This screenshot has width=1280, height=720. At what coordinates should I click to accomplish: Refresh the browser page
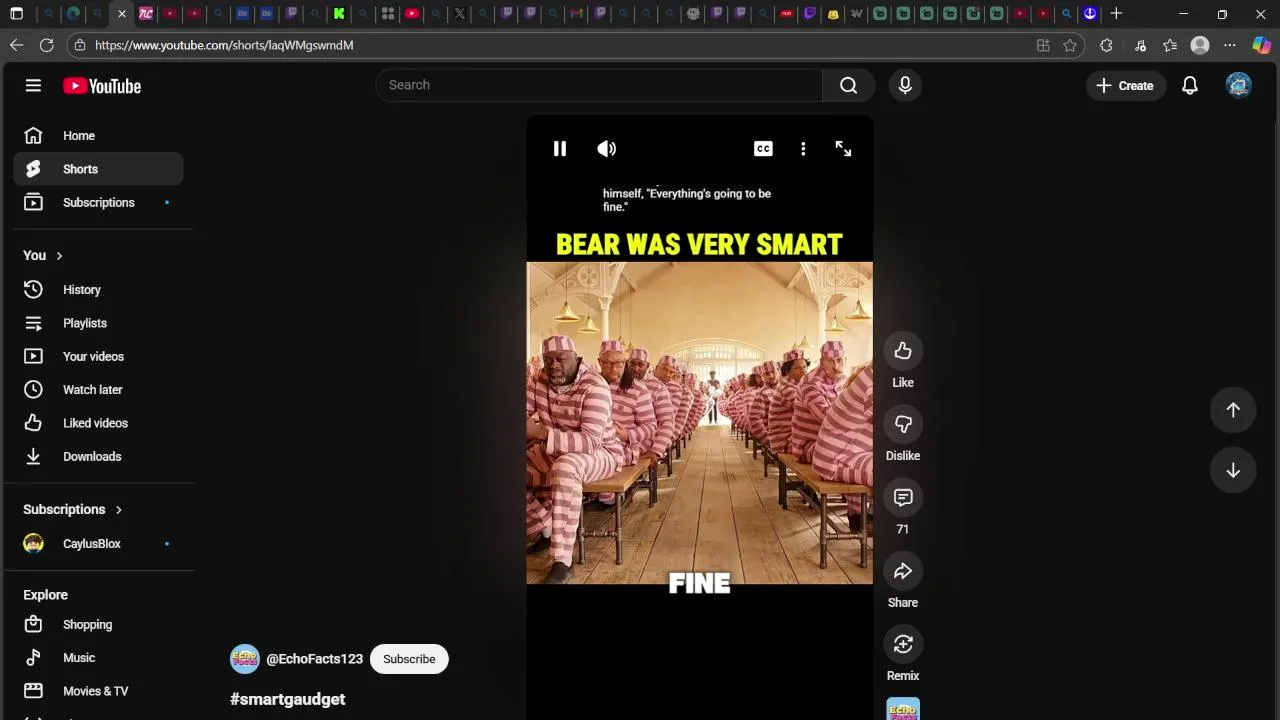click(46, 45)
